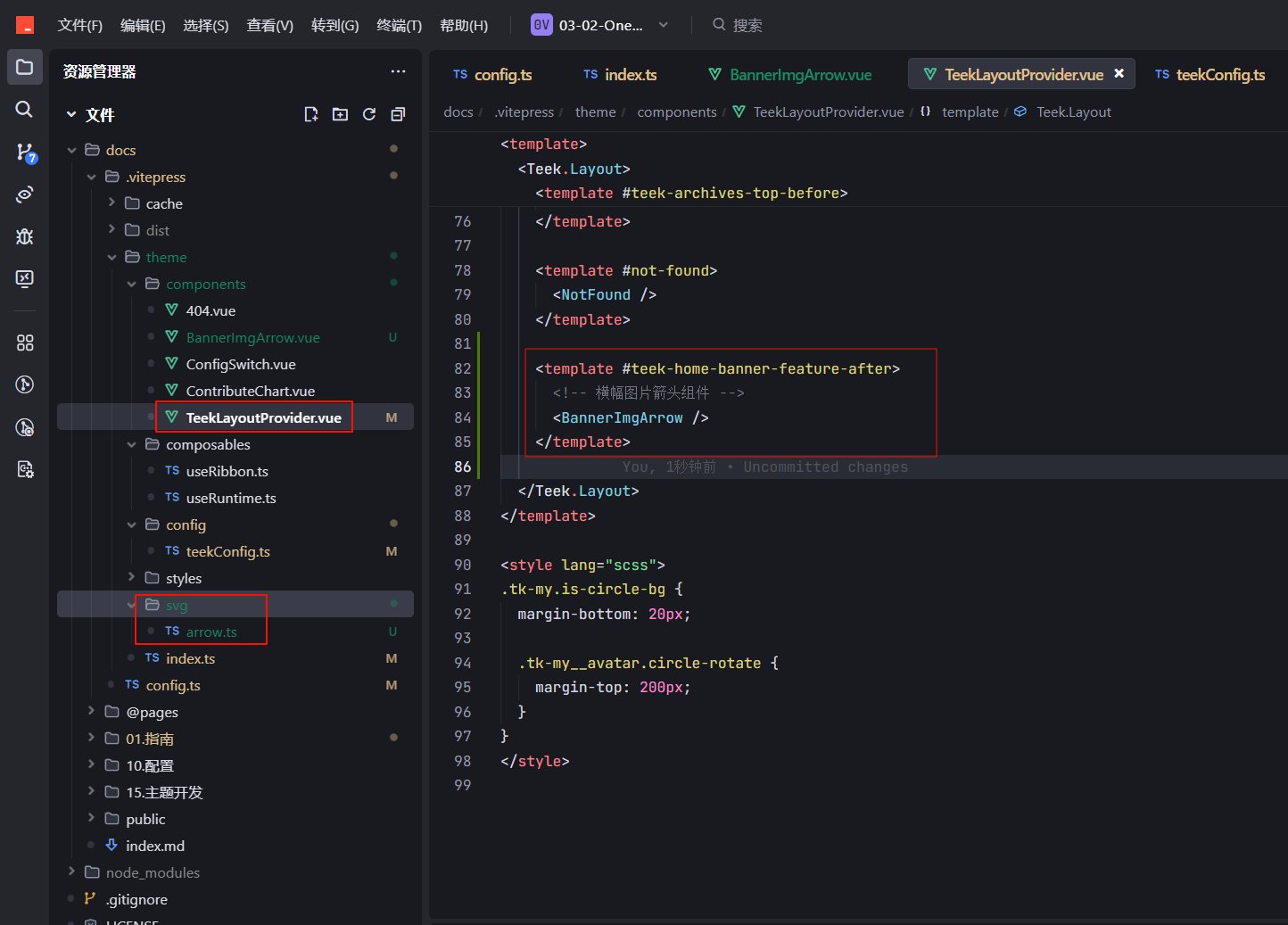This screenshot has width=1288, height=925.
Task: Open the orbit-like icon in activity bar
Action: (x=25, y=194)
